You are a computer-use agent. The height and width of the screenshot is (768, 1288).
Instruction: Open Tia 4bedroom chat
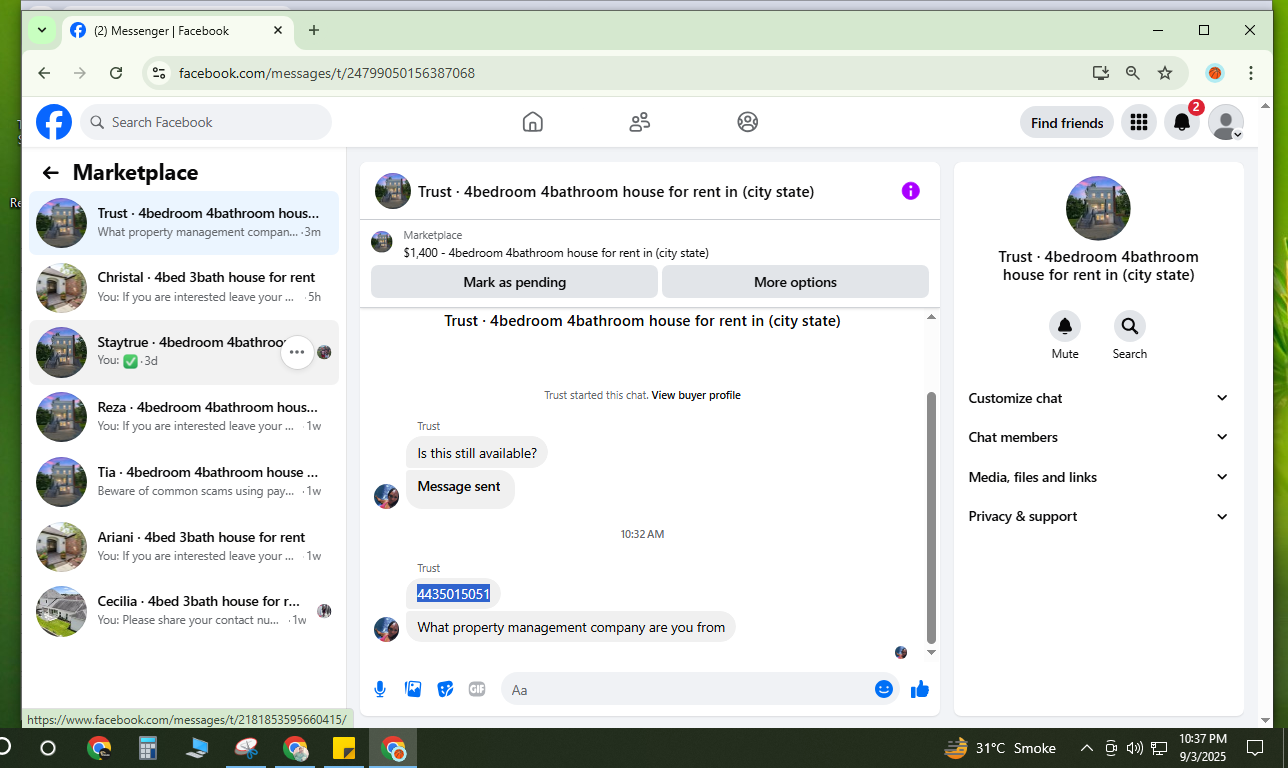tap(183, 481)
